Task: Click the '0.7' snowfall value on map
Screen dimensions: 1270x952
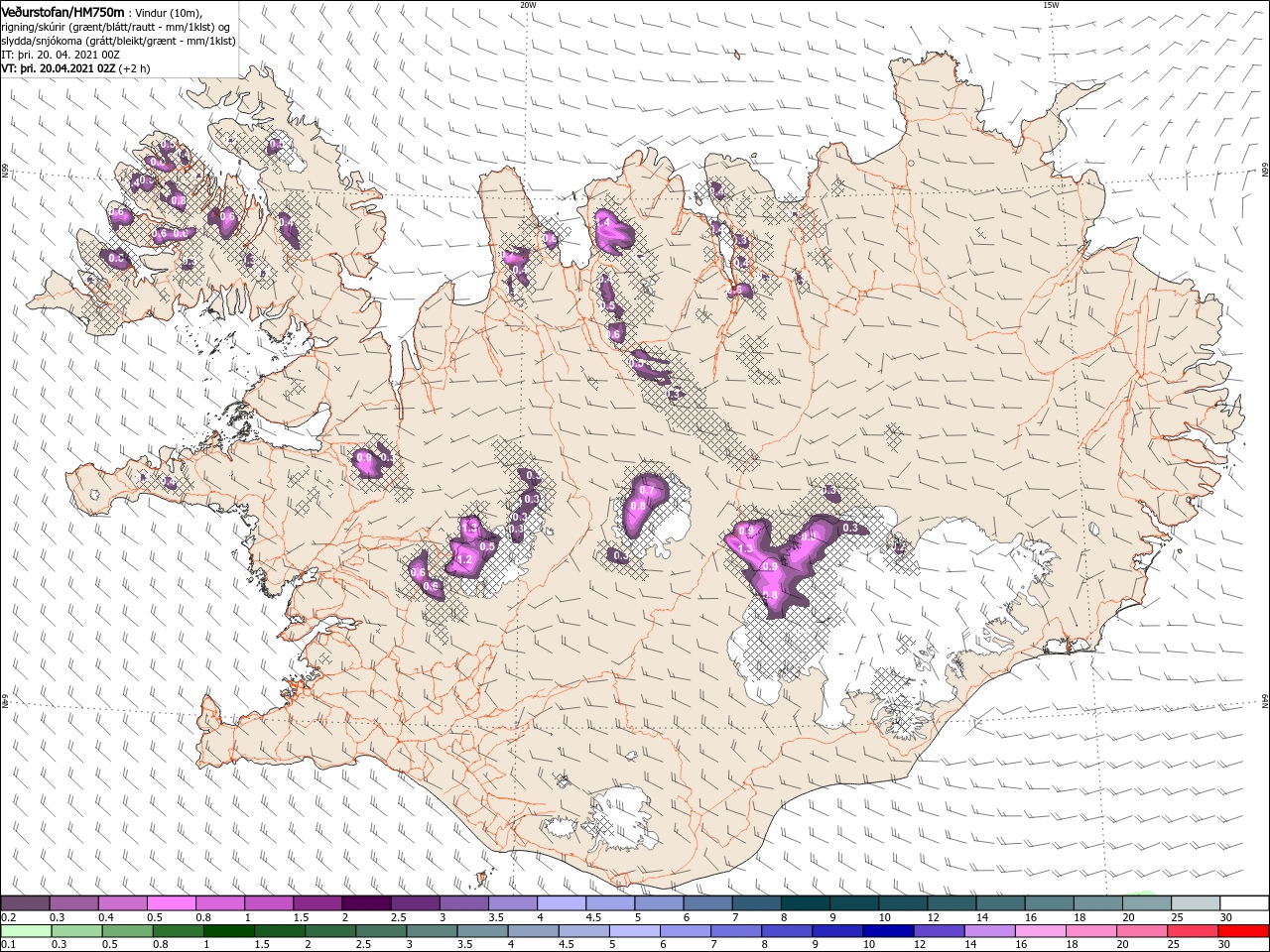Action: tap(646, 490)
